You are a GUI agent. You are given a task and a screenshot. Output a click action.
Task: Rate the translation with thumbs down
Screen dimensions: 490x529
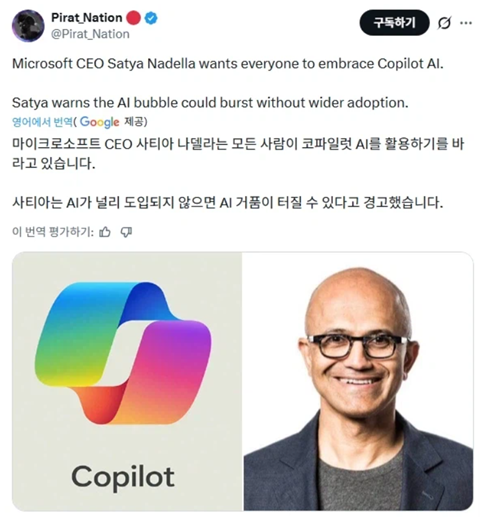(127, 232)
